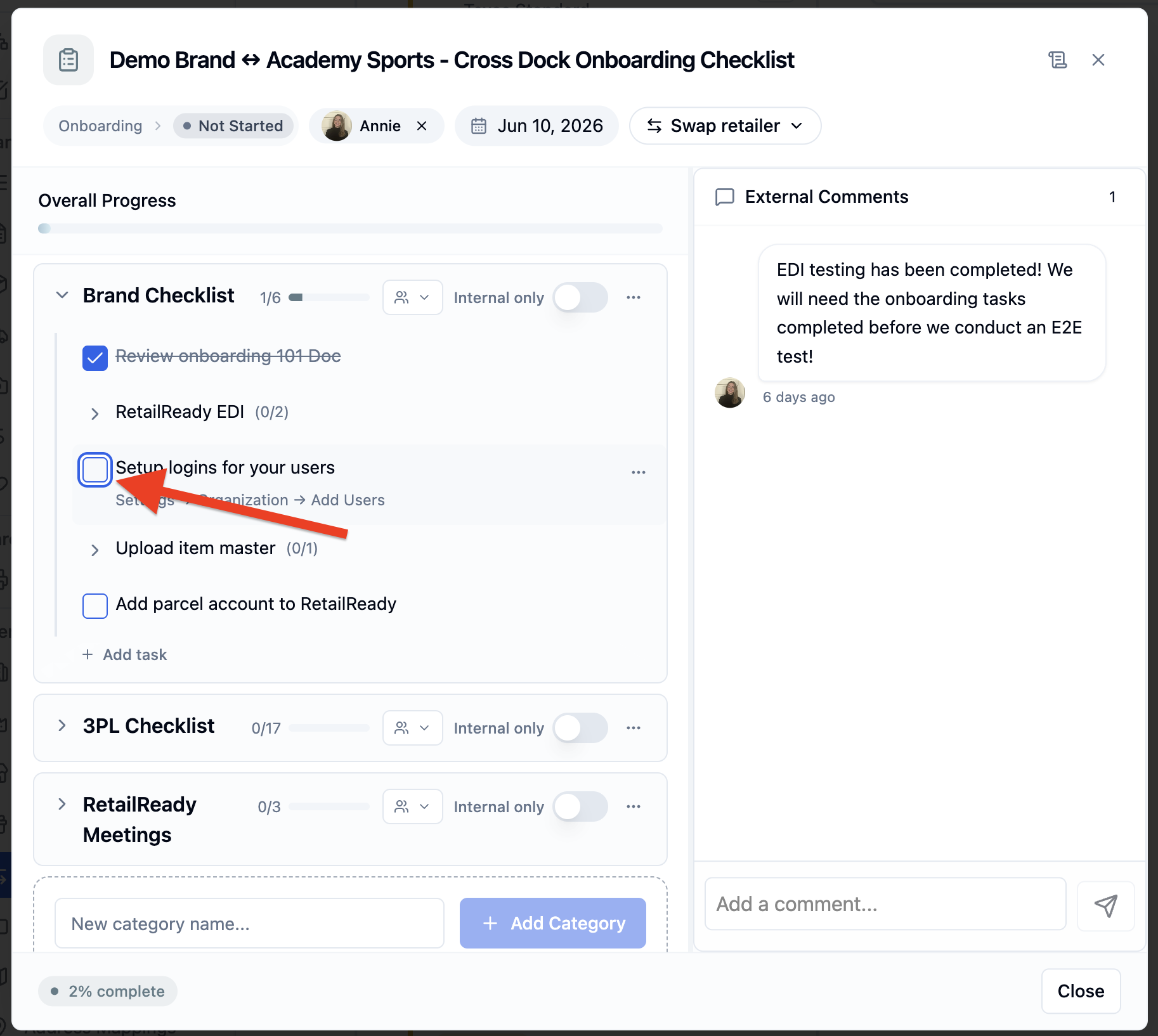The width and height of the screenshot is (1158, 1036).
Task: Uncheck Review onboarding 101 Doc checkbox
Action: [x=95, y=358]
